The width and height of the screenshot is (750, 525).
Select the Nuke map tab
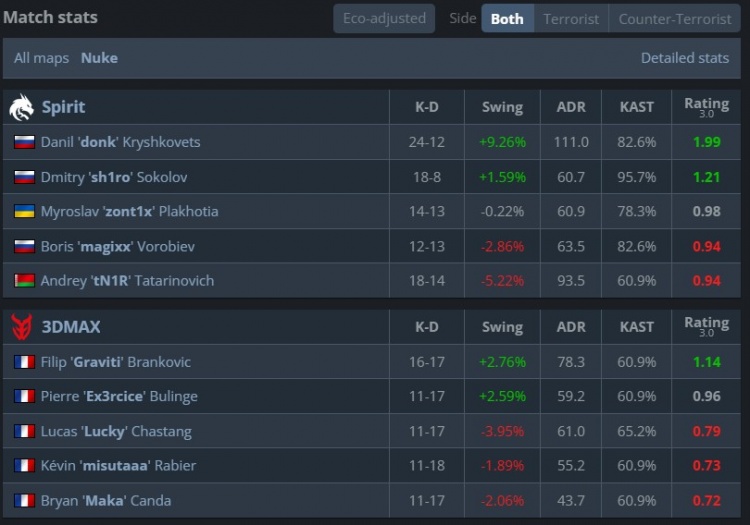tap(99, 58)
